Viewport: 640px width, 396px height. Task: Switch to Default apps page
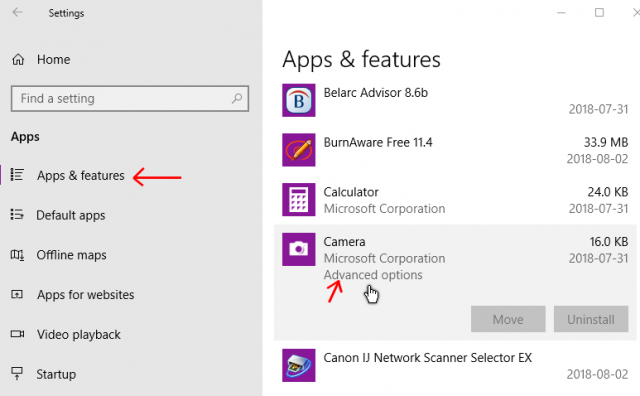[71, 215]
